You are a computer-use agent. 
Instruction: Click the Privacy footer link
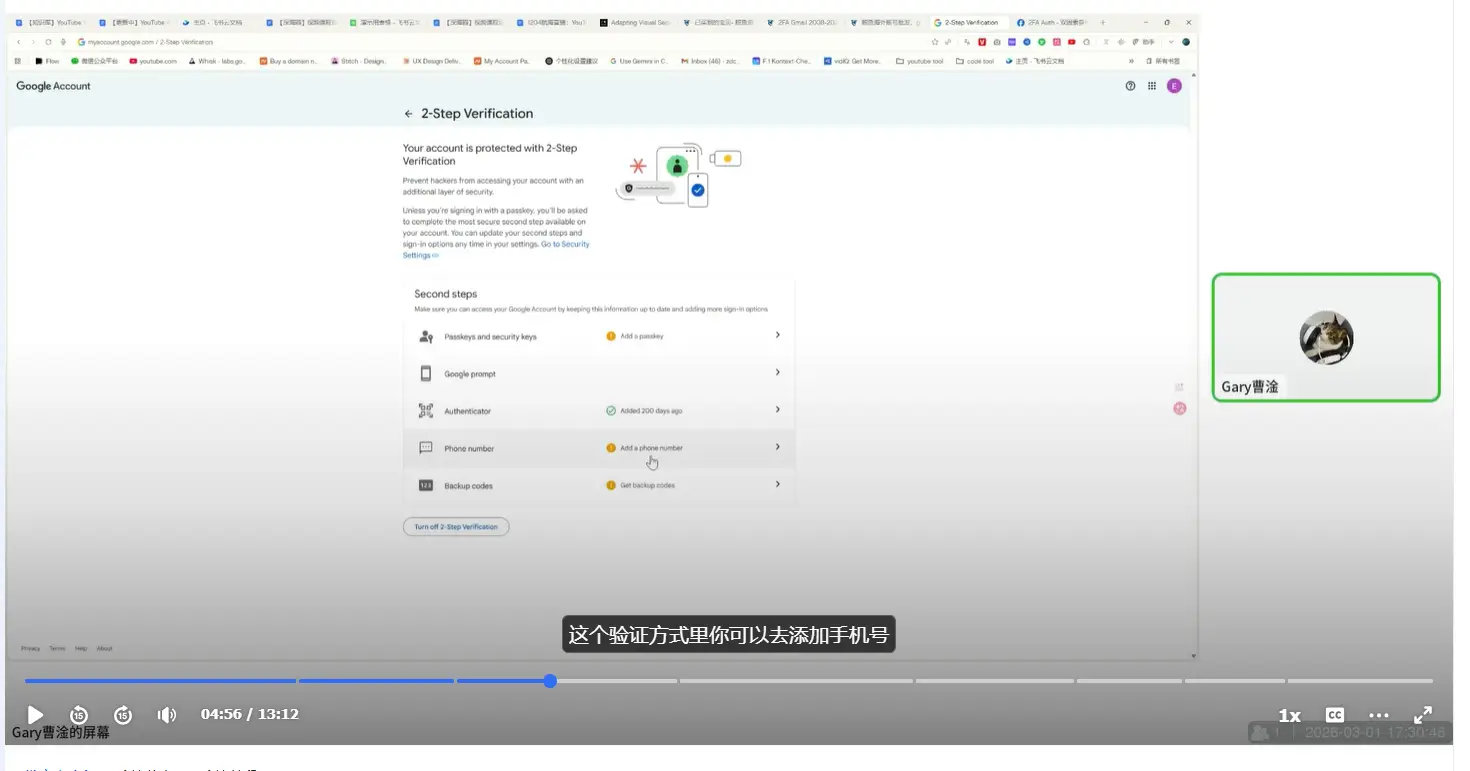coord(31,649)
